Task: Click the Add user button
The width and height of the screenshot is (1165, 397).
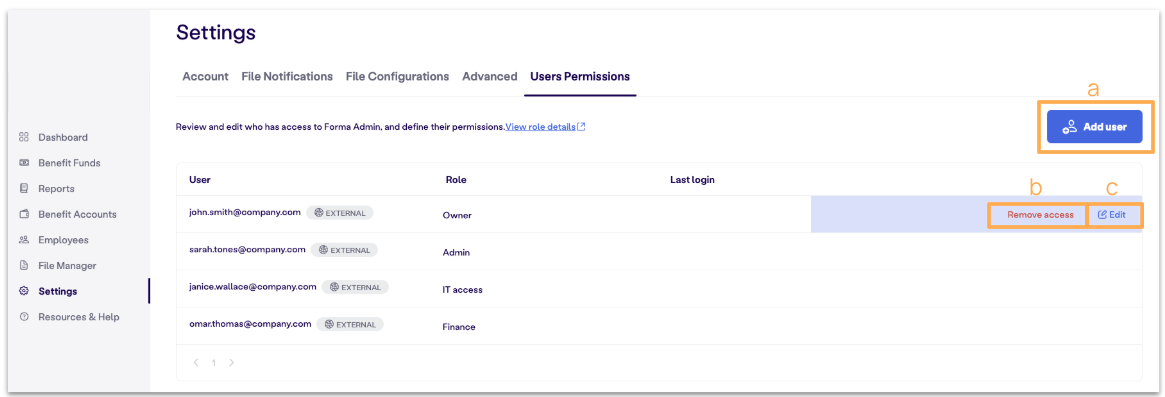Action: coord(1094,127)
